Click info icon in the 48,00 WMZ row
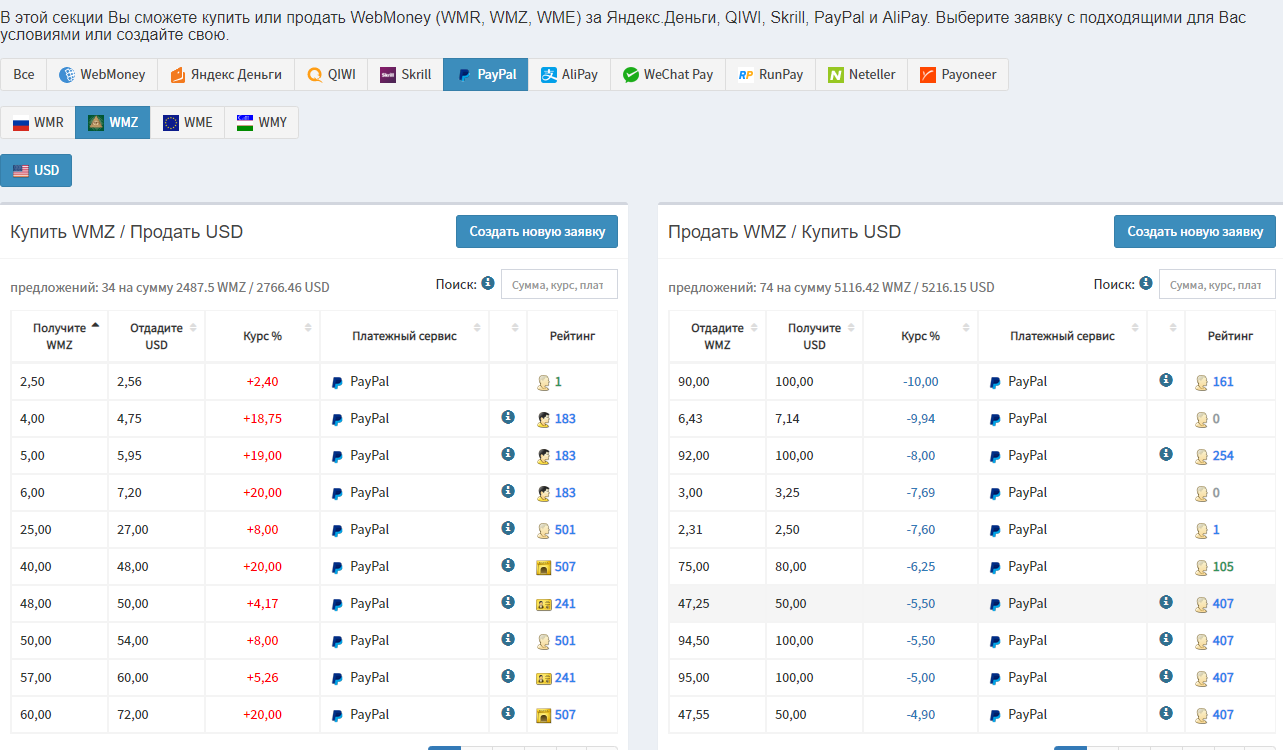The image size is (1283, 750). (508, 602)
